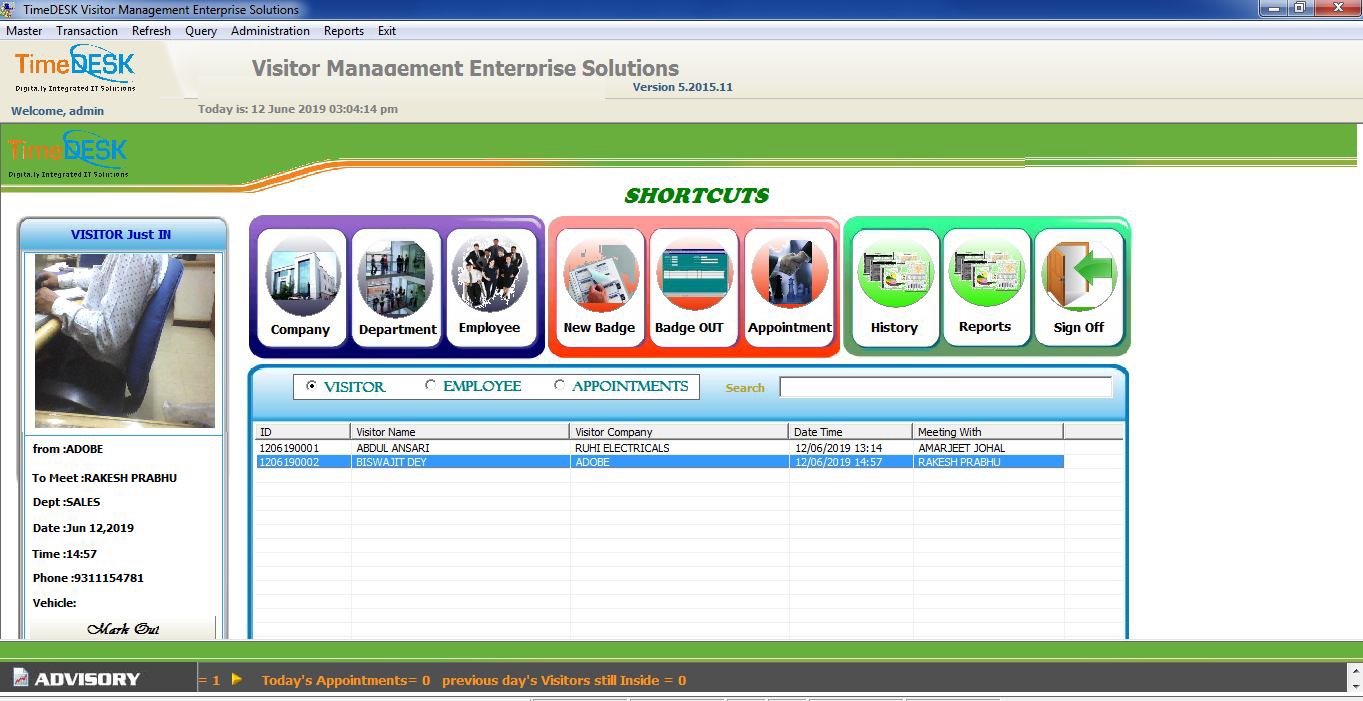This screenshot has width=1363, height=701.
Task: Open the Department shortcut icon
Action: pos(397,286)
